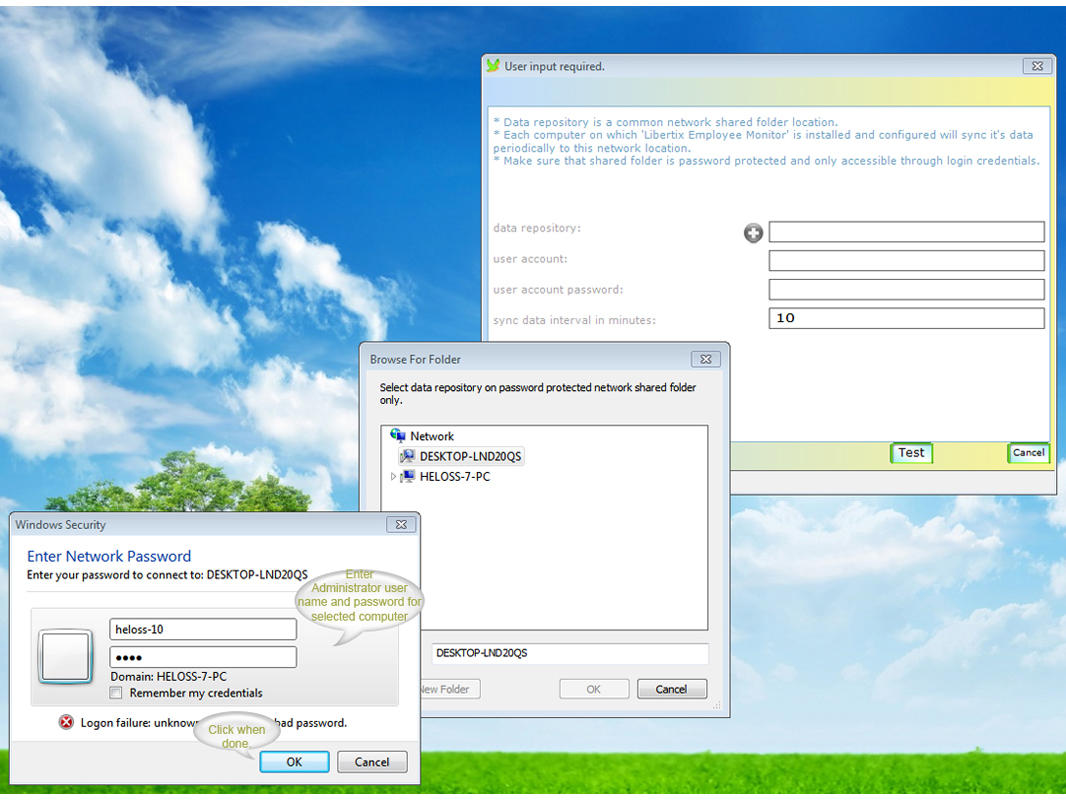Viewport: 1066px width, 800px height.
Task: Click Cancel in User input required window
Action: [1028, 453]
